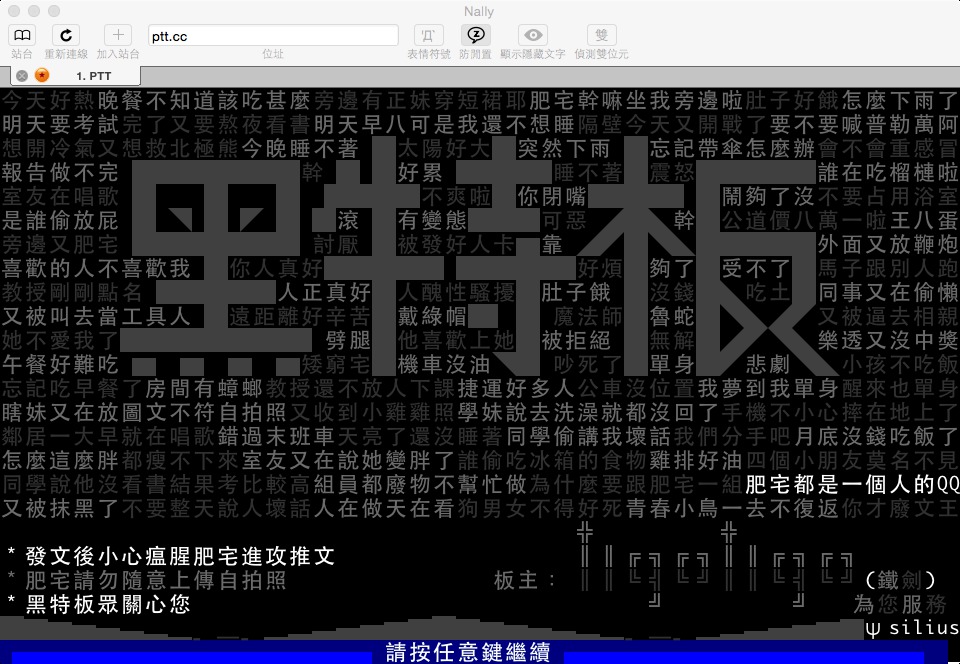
Task: Click the line 發文後小心瘟腥肥宅進攻推文
Action: point(181,556)
